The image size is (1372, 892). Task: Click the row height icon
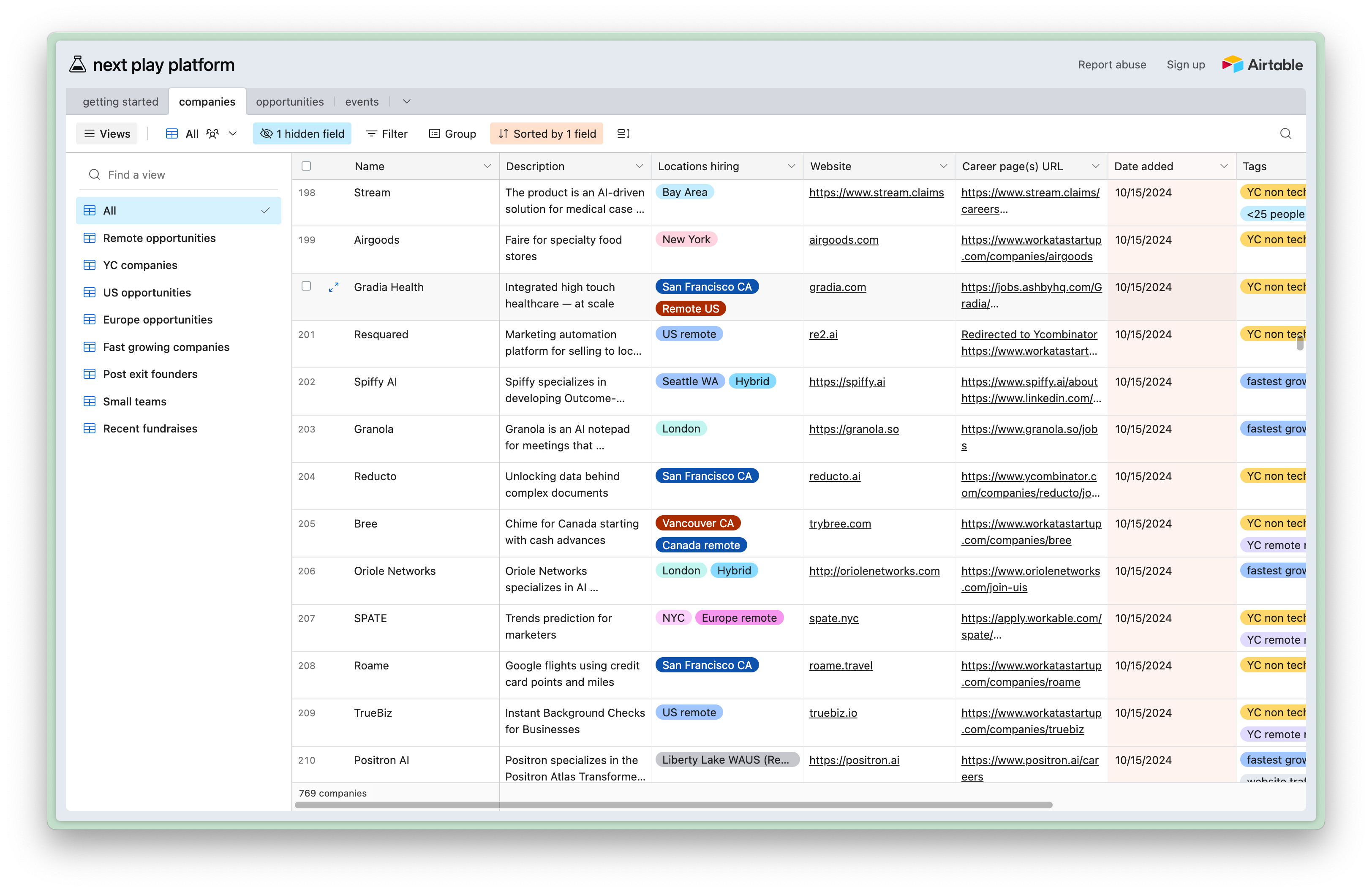coord(623,134)
